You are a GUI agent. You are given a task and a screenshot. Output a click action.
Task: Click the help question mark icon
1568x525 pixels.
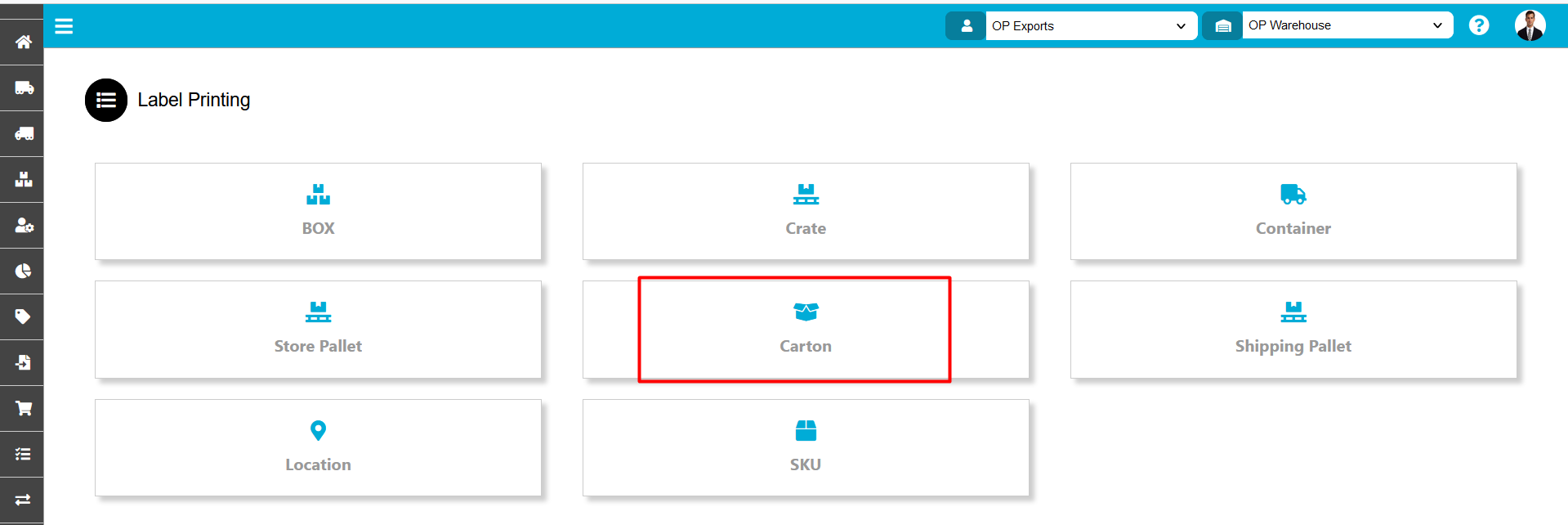click(1478, 25)
